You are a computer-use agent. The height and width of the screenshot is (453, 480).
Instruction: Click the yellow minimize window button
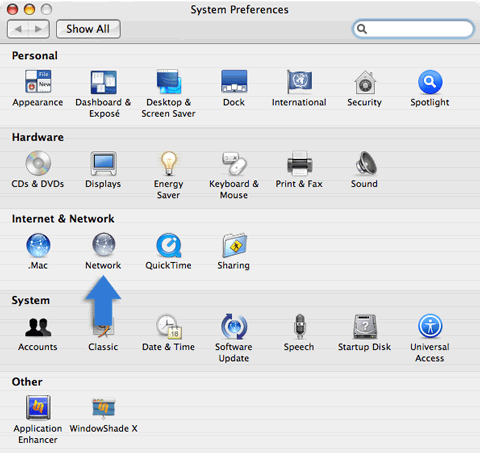pos(29,9)
